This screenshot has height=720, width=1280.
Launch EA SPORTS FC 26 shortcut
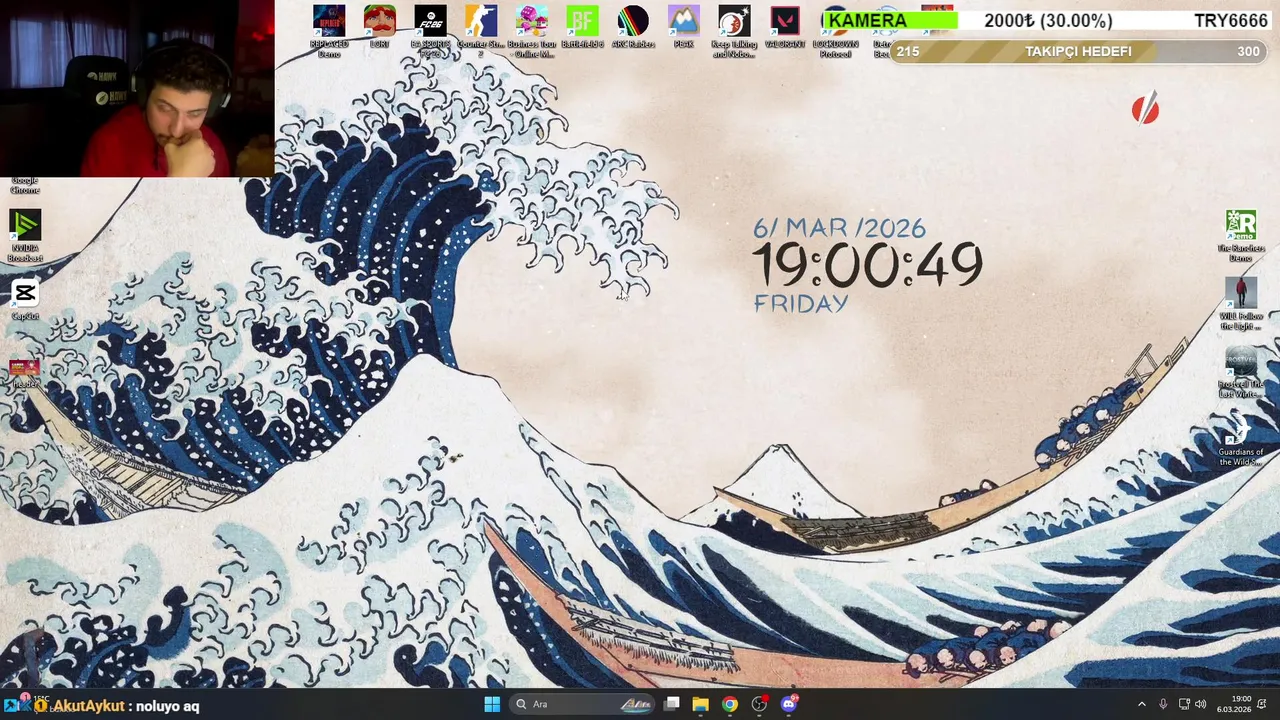coord(430,31)
